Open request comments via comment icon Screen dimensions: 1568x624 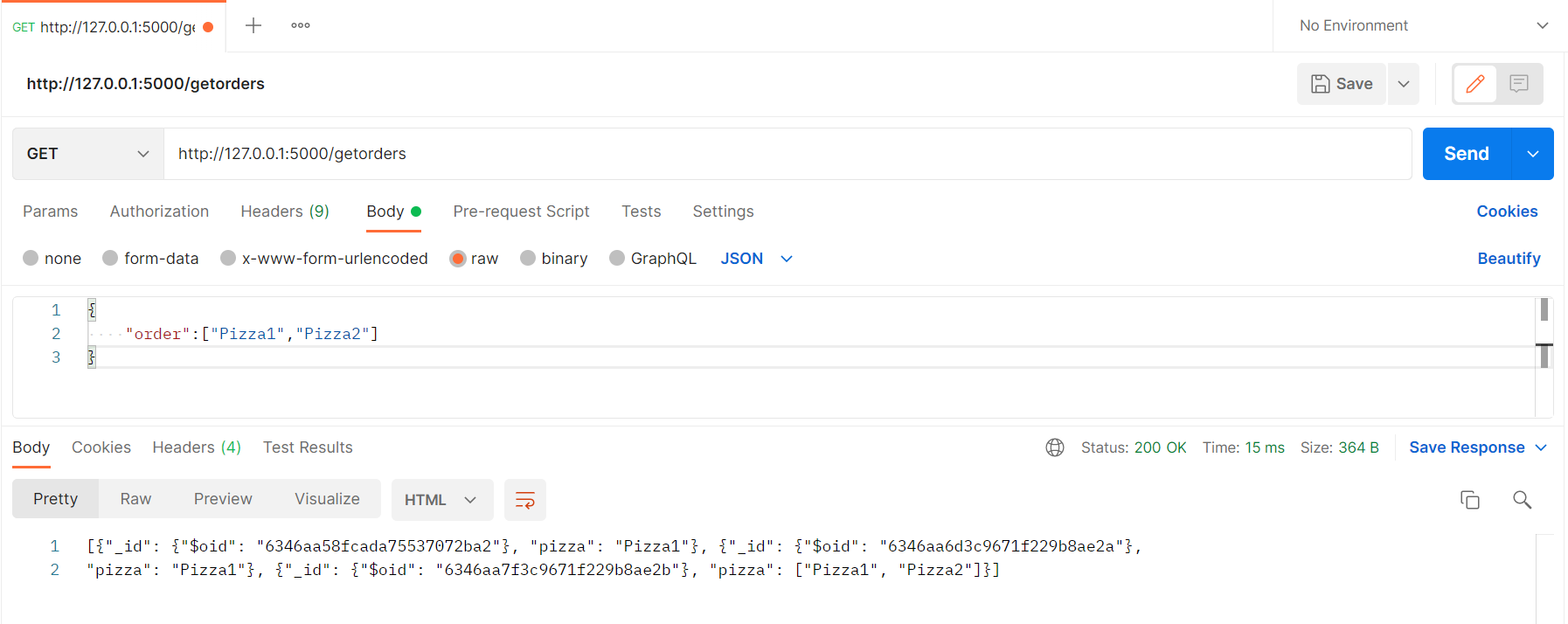[1519, 83]
